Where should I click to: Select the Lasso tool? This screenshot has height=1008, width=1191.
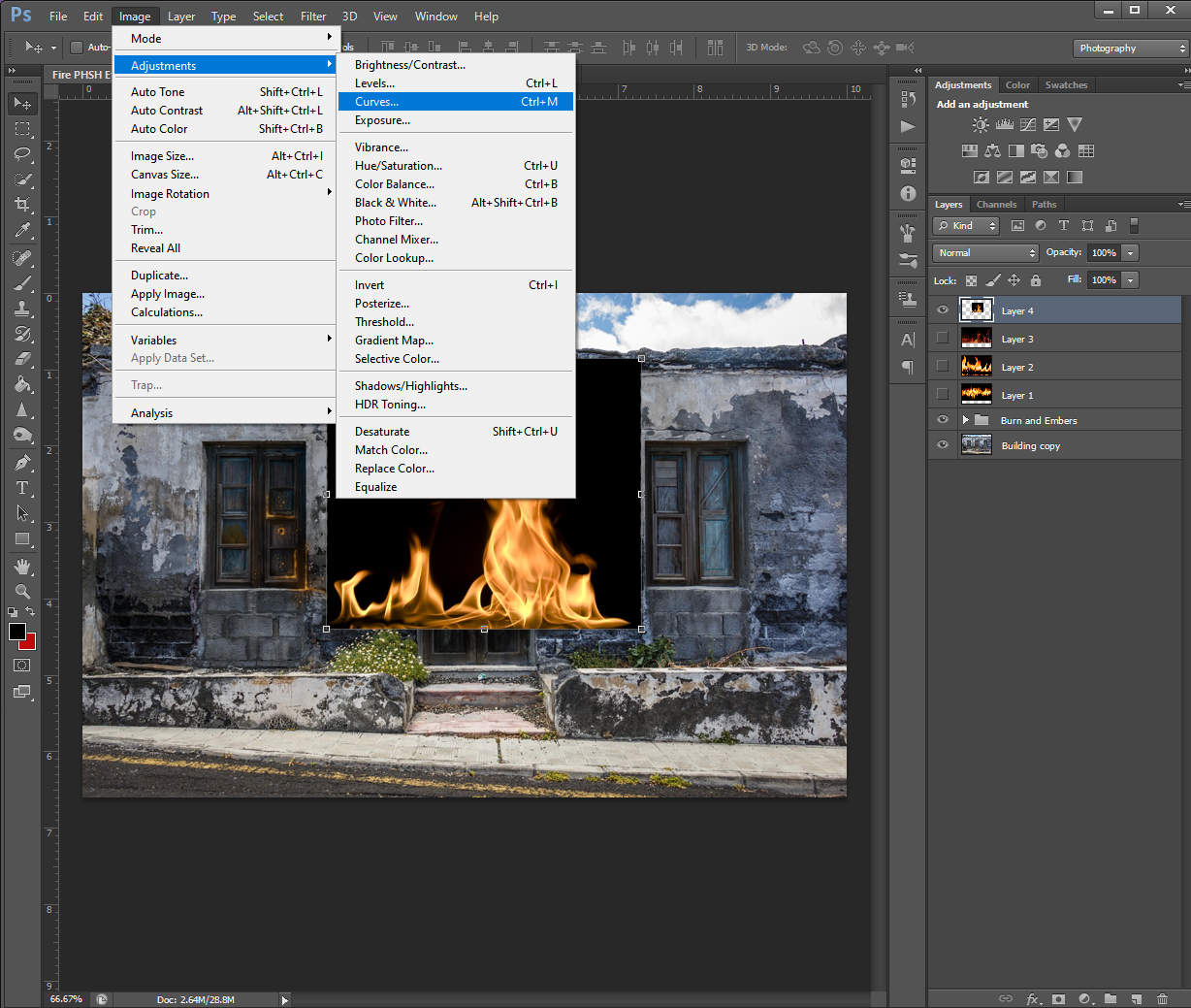pos(22,154)
